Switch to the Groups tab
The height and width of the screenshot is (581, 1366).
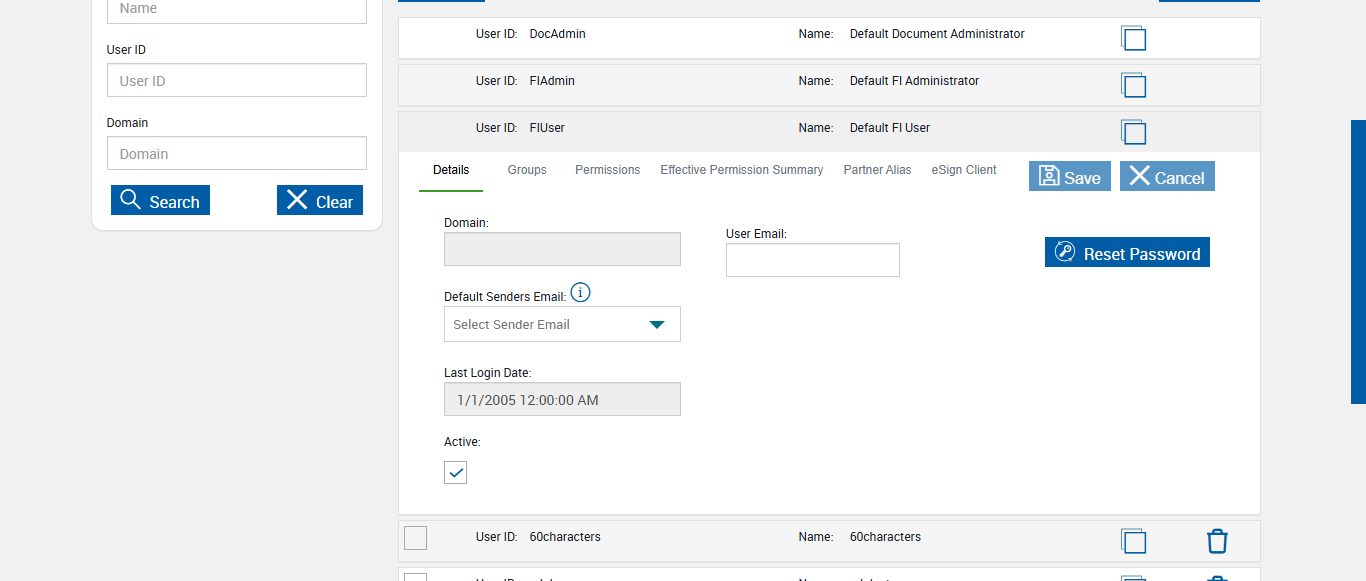527,170
